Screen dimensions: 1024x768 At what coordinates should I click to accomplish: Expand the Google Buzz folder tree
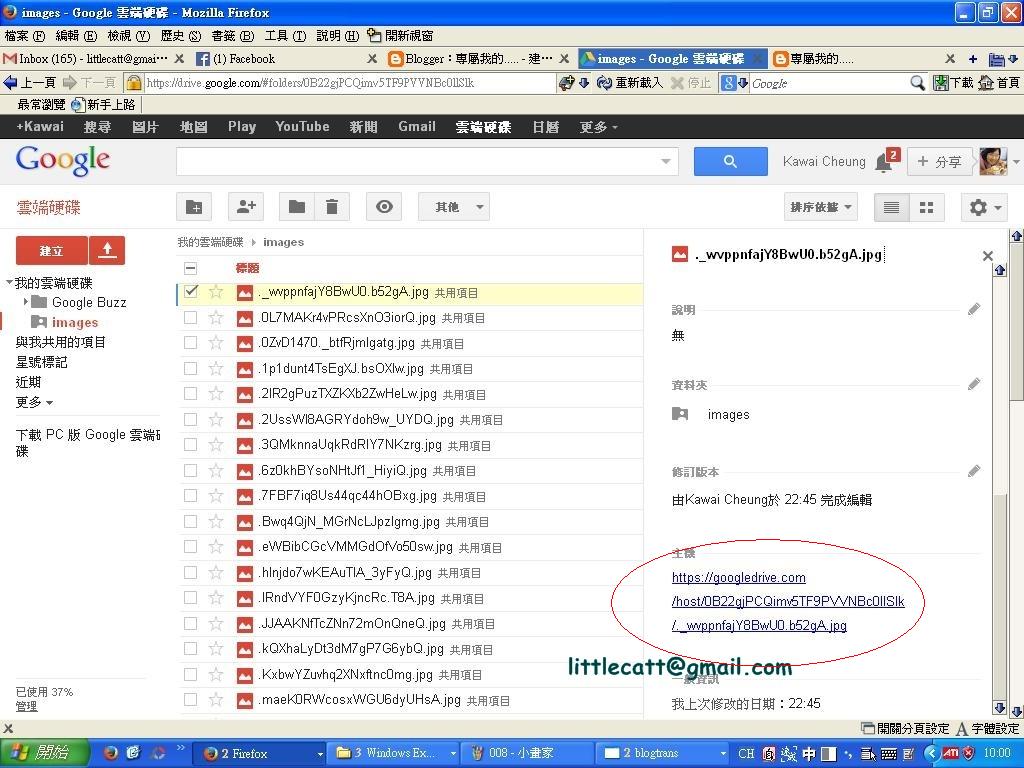(x=25, y=302)
